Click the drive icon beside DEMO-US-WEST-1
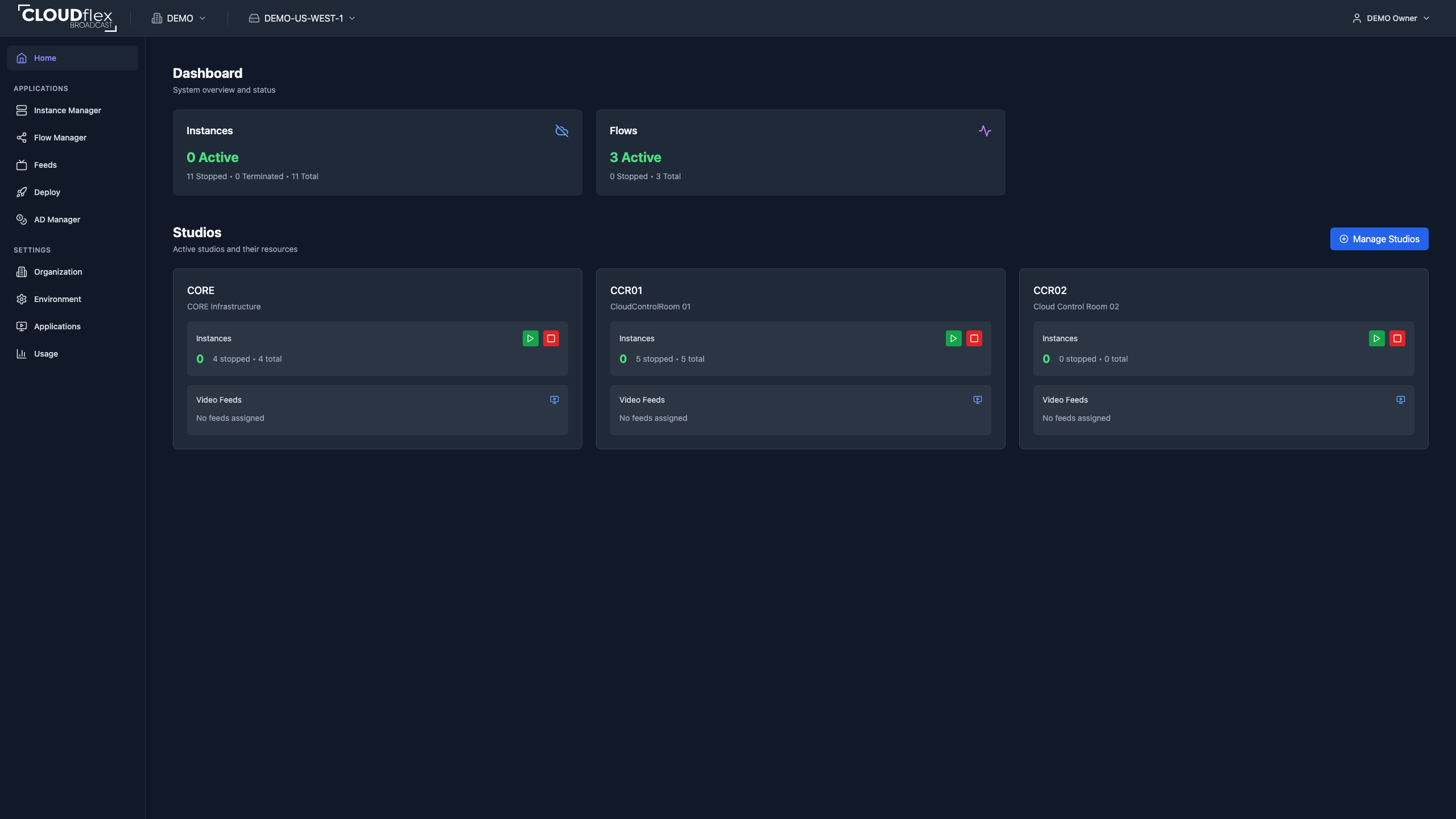 [254, 18]
